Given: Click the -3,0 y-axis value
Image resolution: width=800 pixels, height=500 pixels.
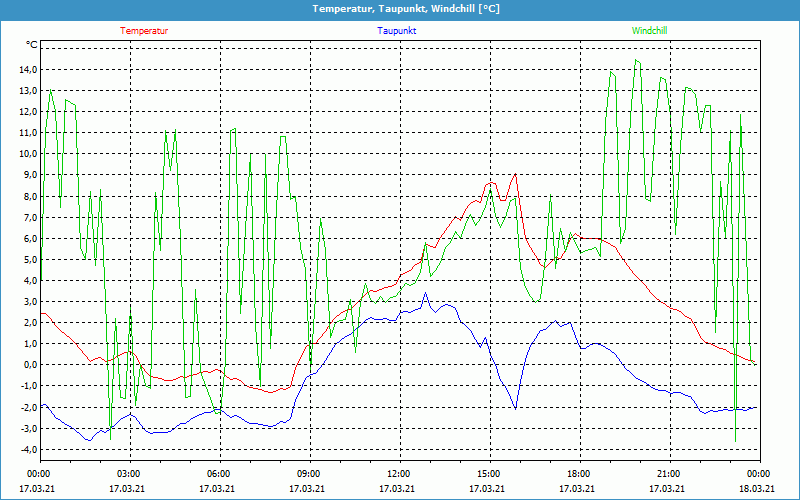Looking at the screenshot, I should coord(30,428).
